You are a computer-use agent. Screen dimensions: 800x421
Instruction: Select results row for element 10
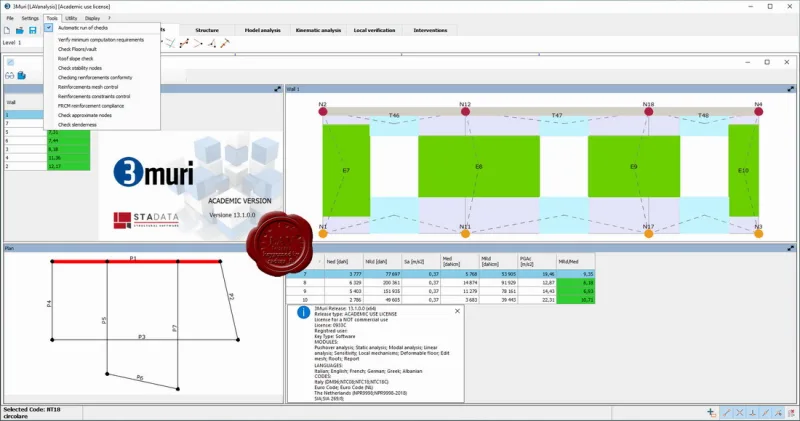[440, 300]
